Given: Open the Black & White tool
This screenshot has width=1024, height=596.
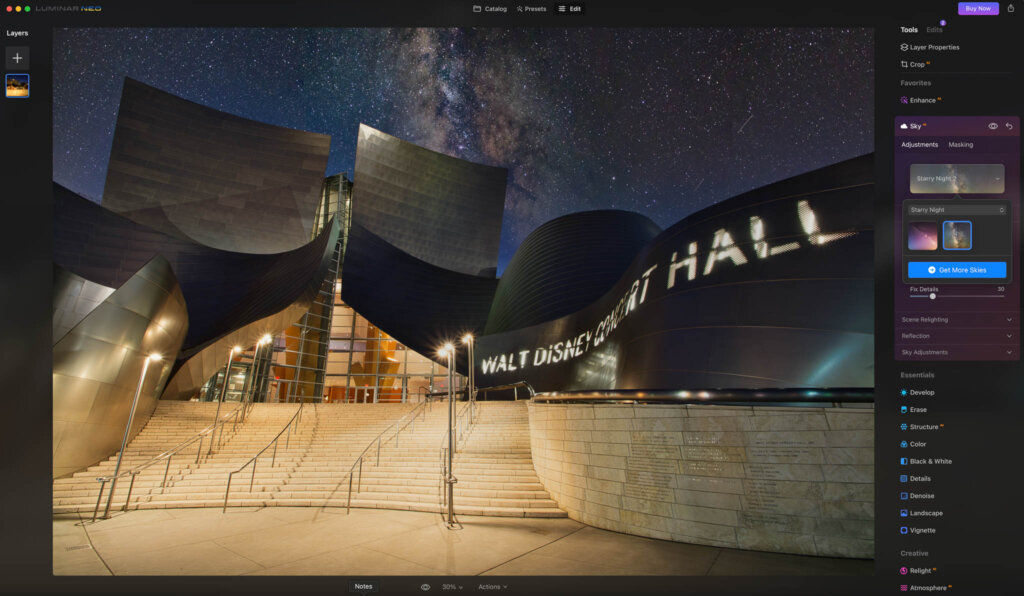Looking at the screenshot, I should 929,461.
